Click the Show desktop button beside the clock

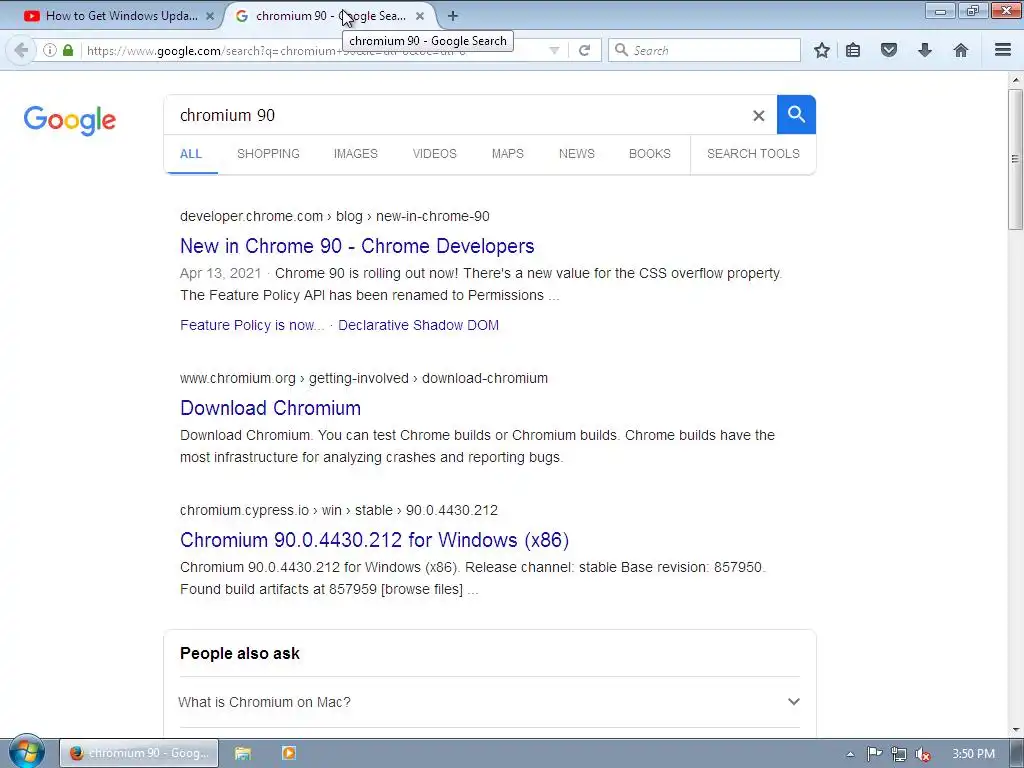click(x=1017, y=754)
